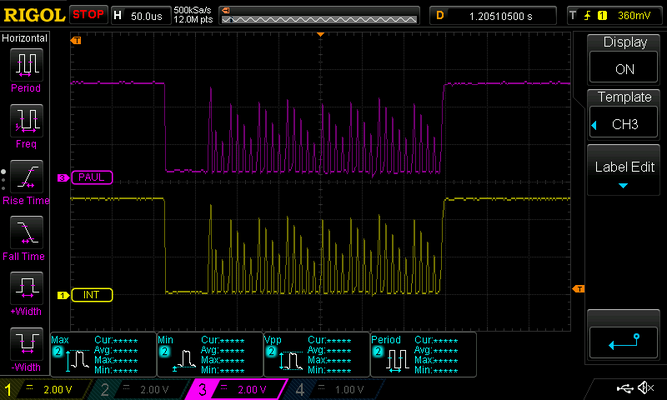
Task: Choose the Fall Time measurement
Action: click(x=27, y=234)
